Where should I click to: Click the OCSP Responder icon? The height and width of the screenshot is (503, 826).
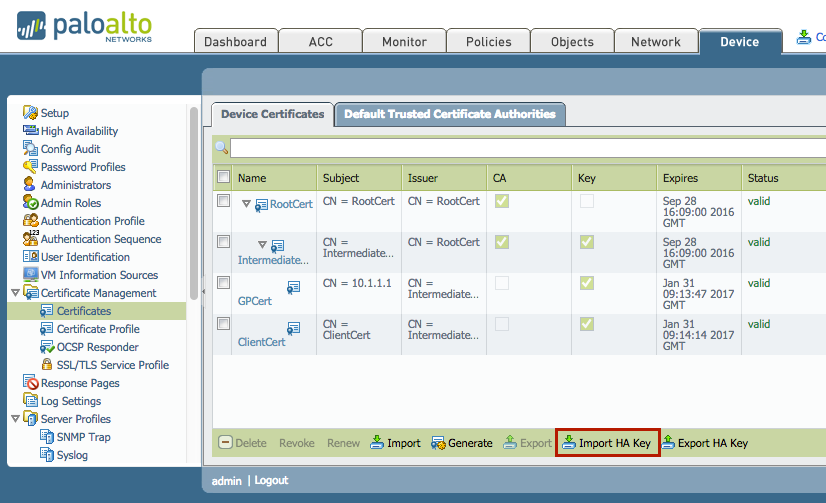pyautogui.click(x=47, y=347)
